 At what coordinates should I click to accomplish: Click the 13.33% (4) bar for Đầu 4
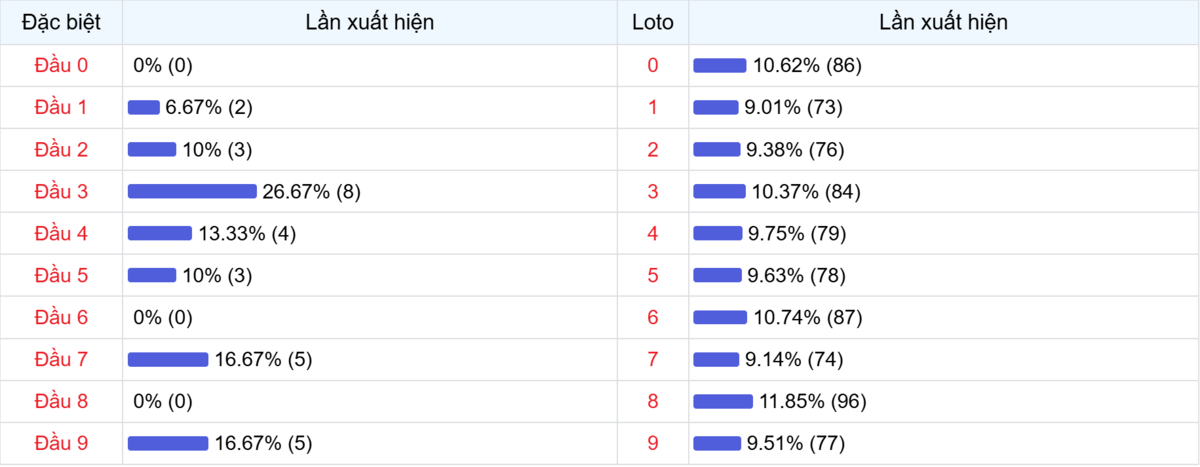pyautogui.click(x=160, y=233)
